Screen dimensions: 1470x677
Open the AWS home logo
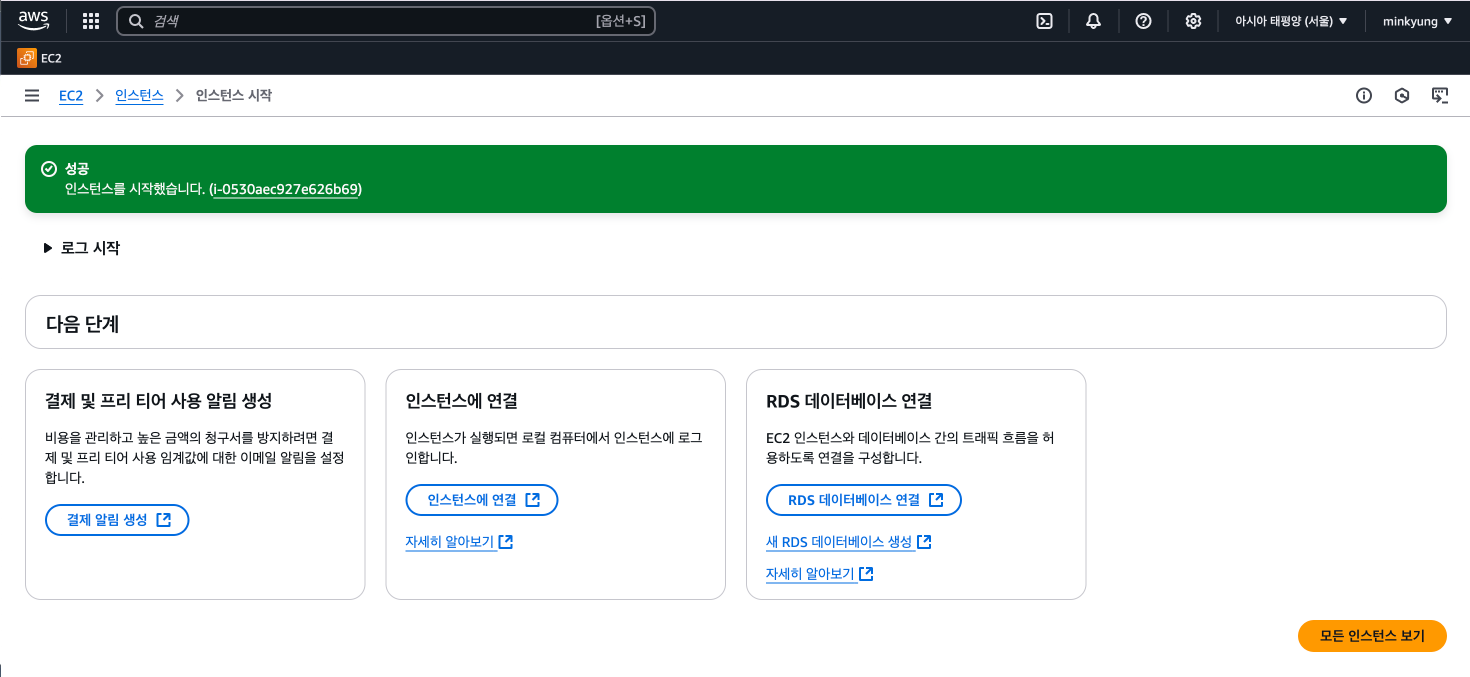point(34,20)
